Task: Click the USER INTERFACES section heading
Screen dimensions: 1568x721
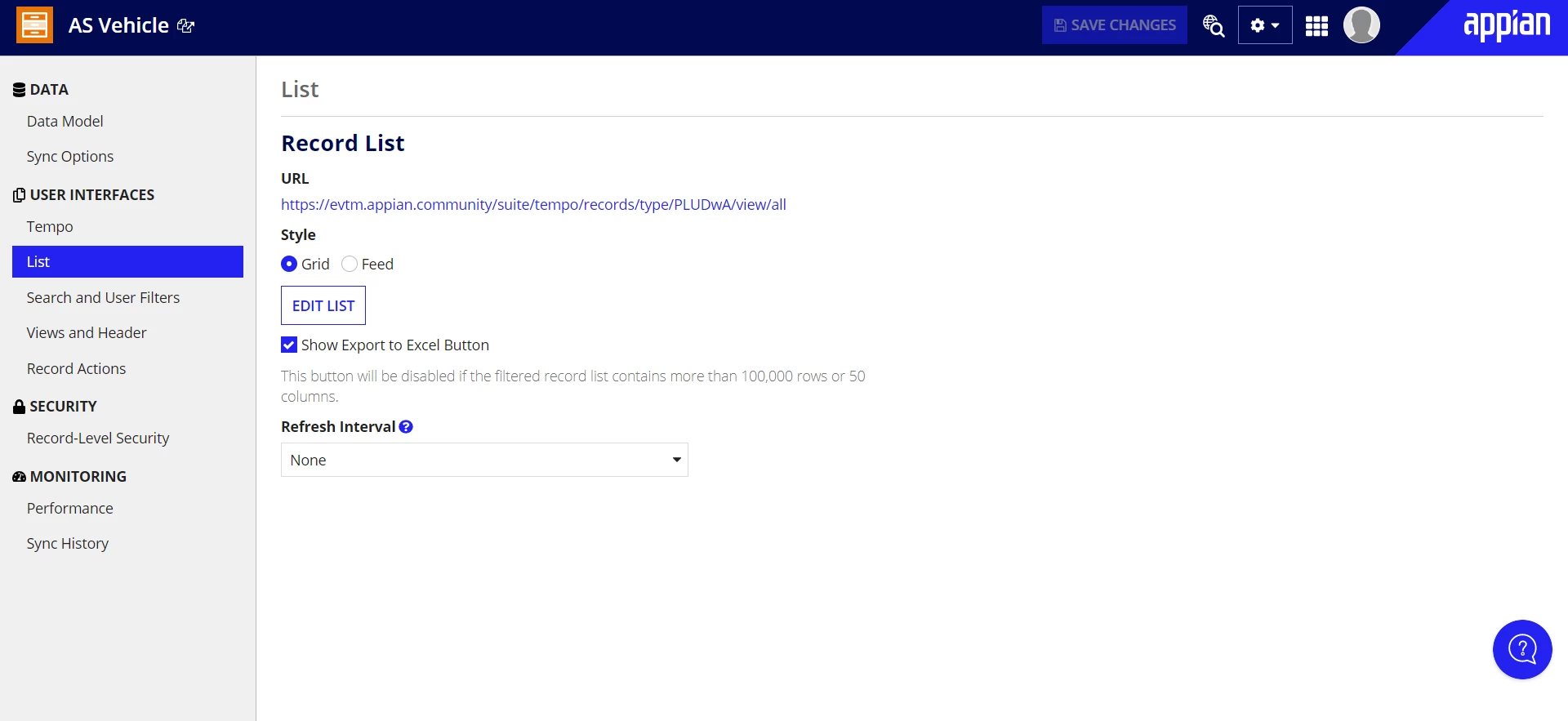Action: pyautogui.click(x=92, y=194)
